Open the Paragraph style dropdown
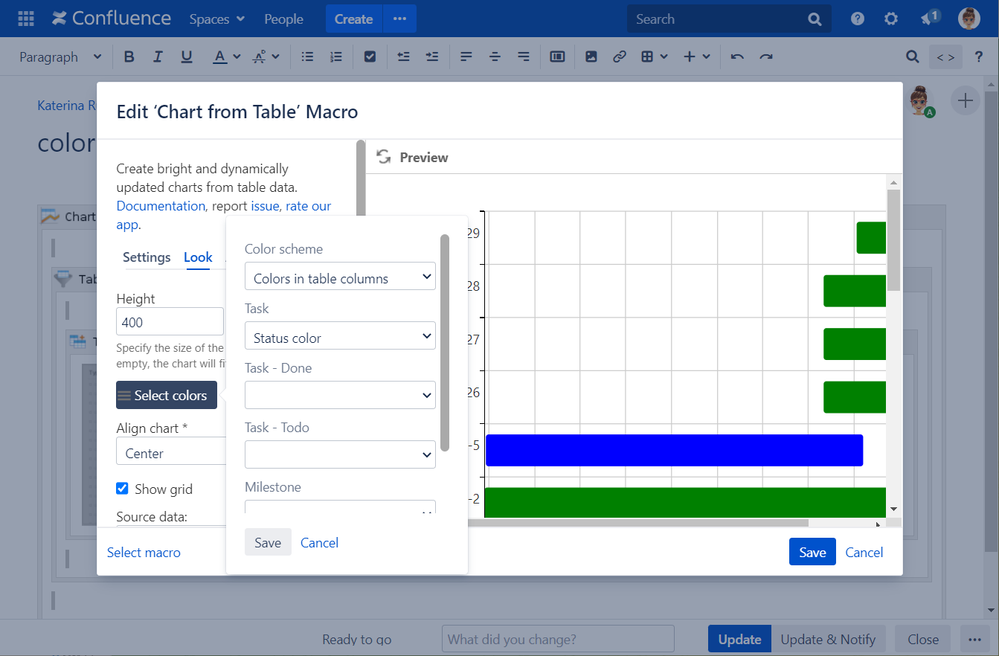 pos(60,57)
